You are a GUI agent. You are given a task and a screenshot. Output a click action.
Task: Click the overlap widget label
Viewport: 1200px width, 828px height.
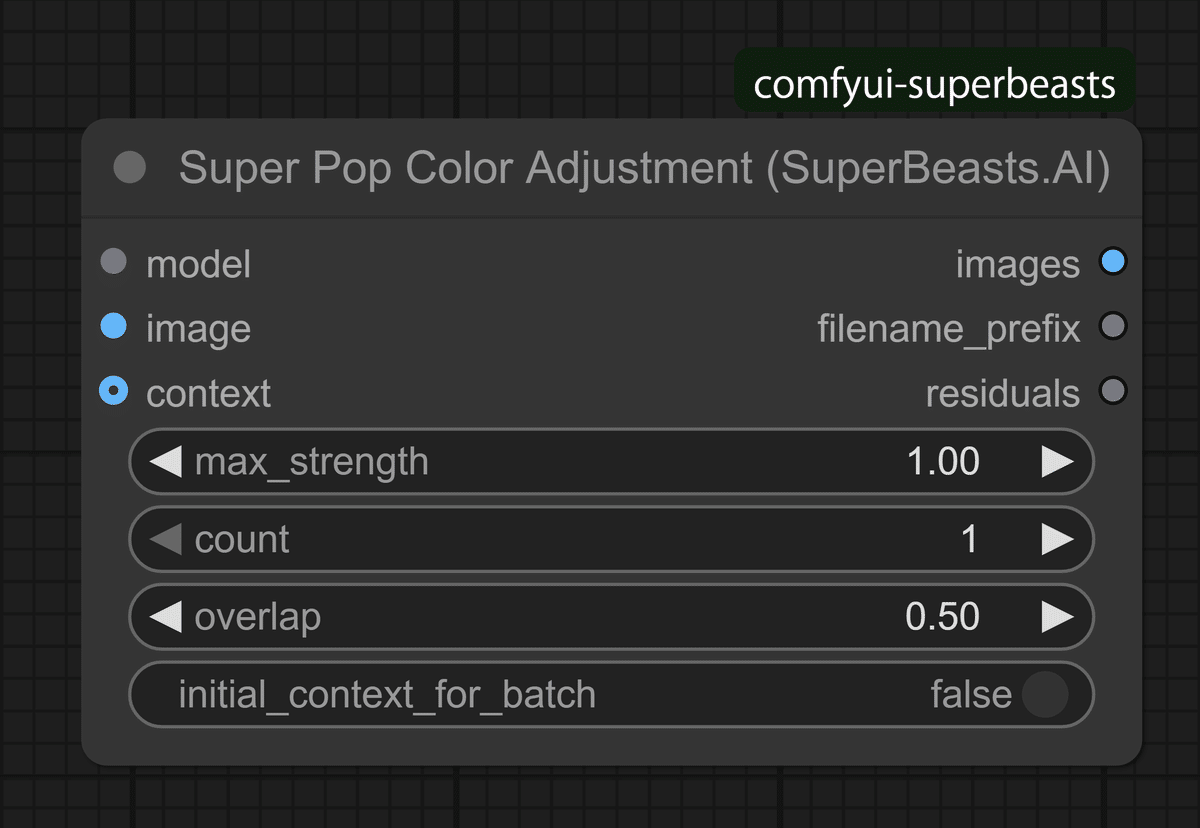[259, 617]
